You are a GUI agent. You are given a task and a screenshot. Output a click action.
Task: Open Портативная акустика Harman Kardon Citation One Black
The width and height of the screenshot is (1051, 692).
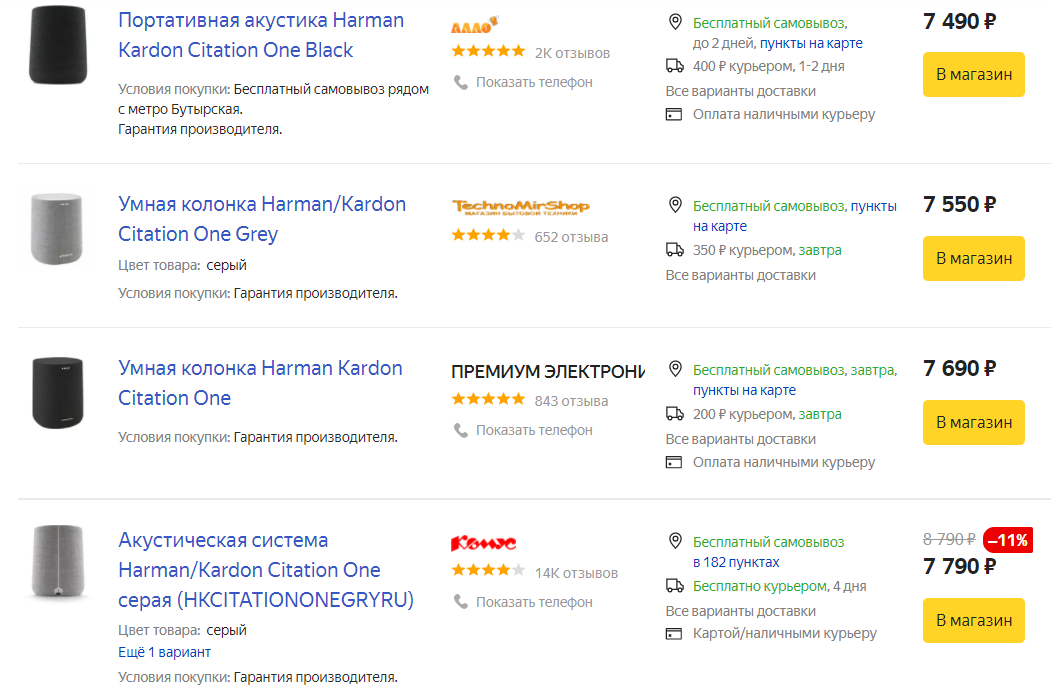pos(261,35)
